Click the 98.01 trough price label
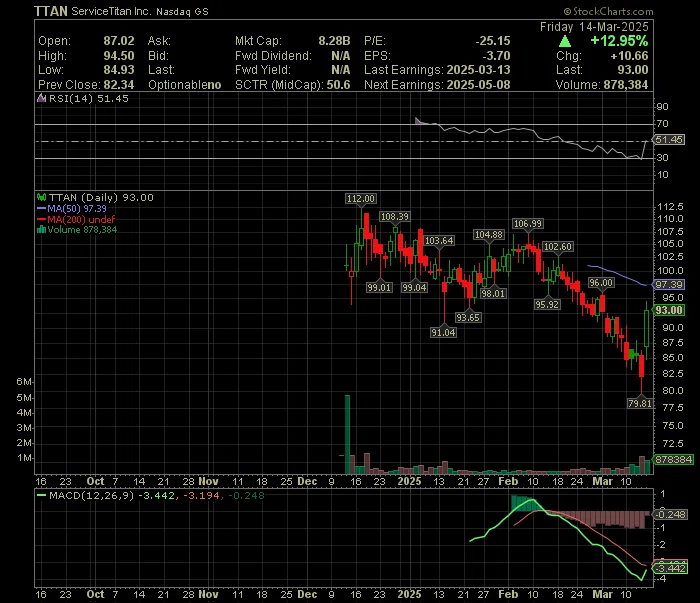This screenshot has height=603, width=700. click(x=493, y=293)
